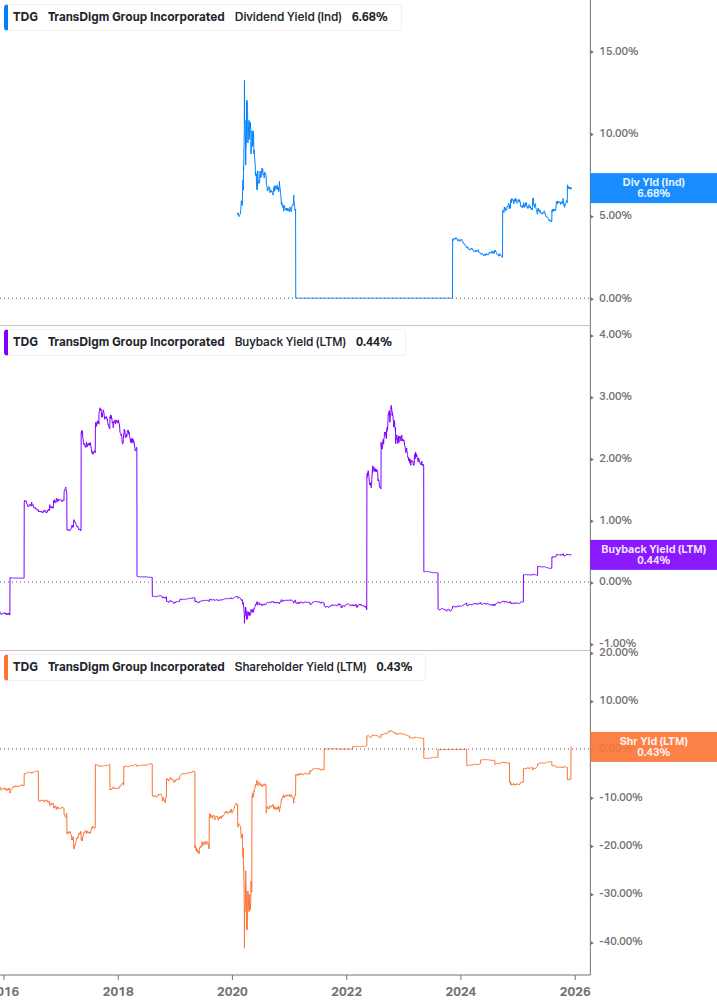Click the TDG ticker in the Shareholder Yield legend
This screenshot has height=1005, width=717.
[x=26, y=667]
